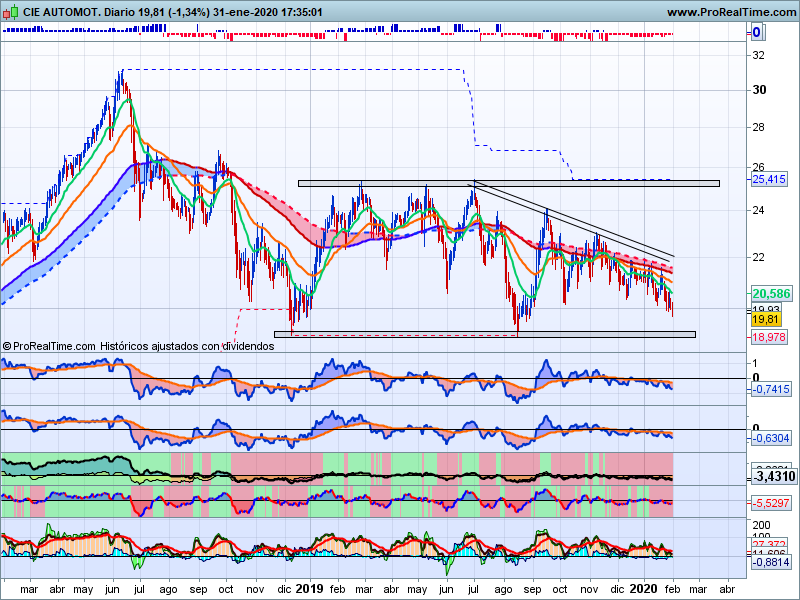Screen dimensions: 800x600
Task: Click the bold 30 price axis label
Action: point(759,90)
